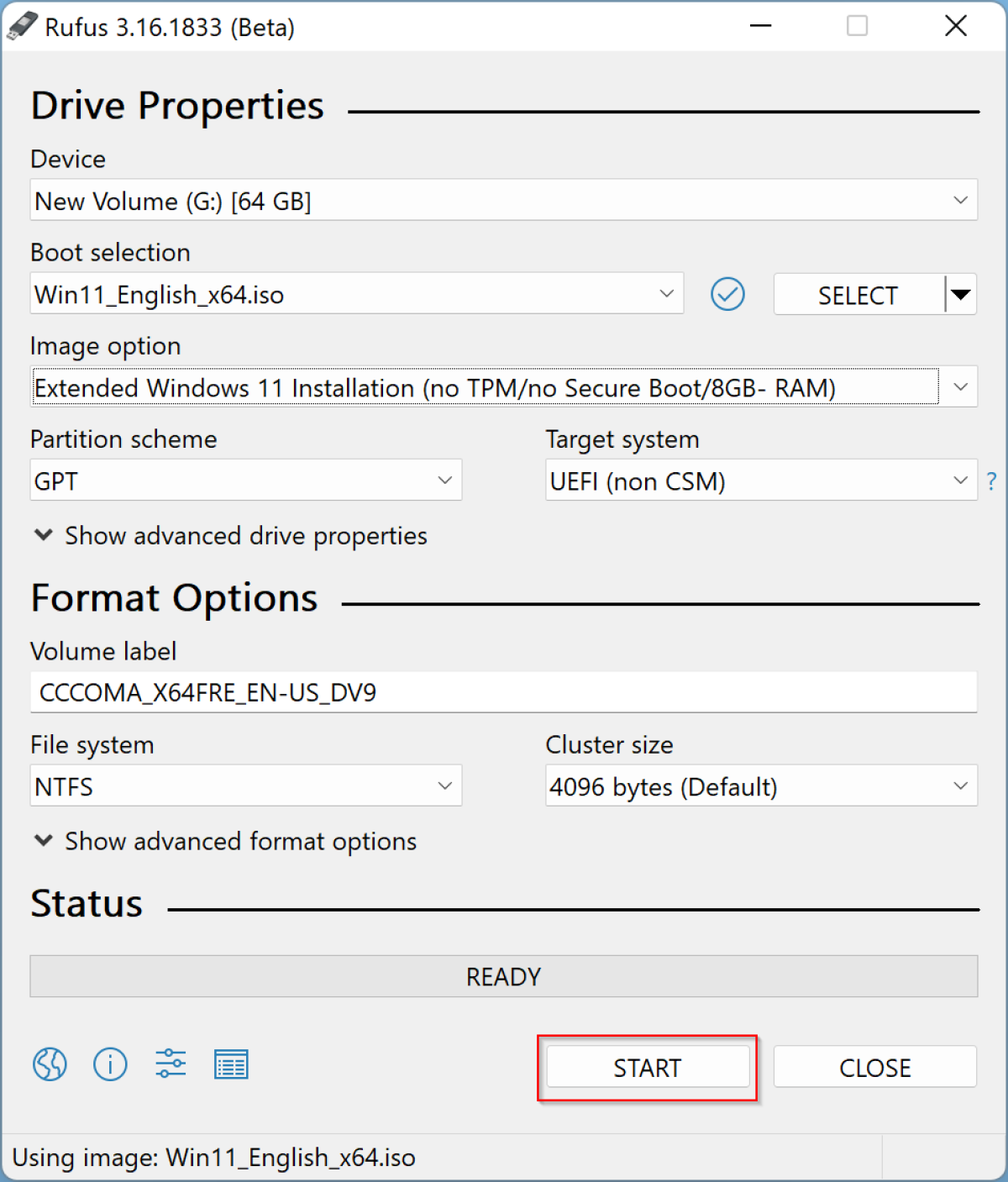Click the 'Partition scheme' label
This screenshot has width=1008, height=1182.
coord(123,439)
